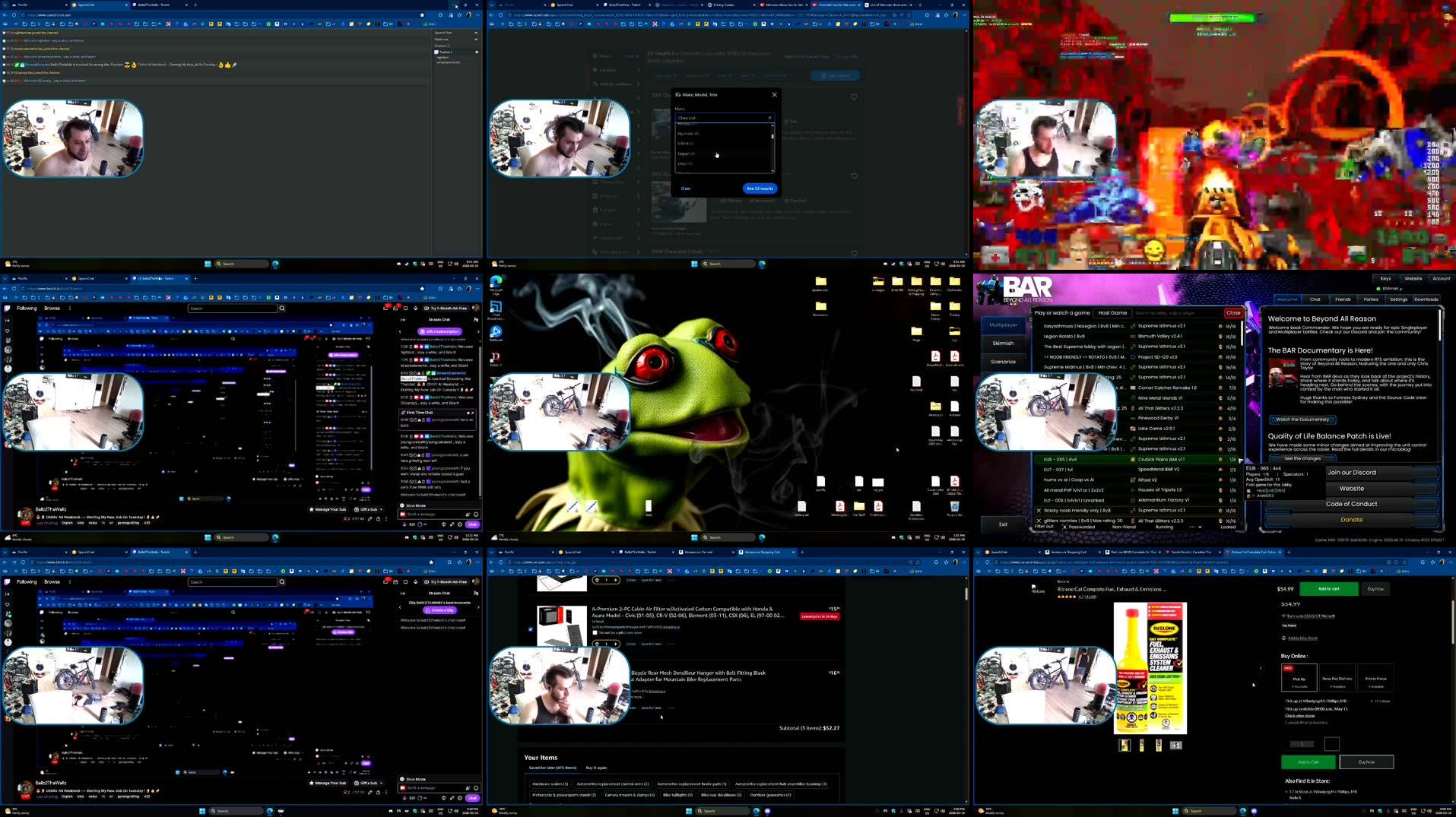Select Scenarios in the BAR left menu
1456x817 pixels.
pos(1003,362)
